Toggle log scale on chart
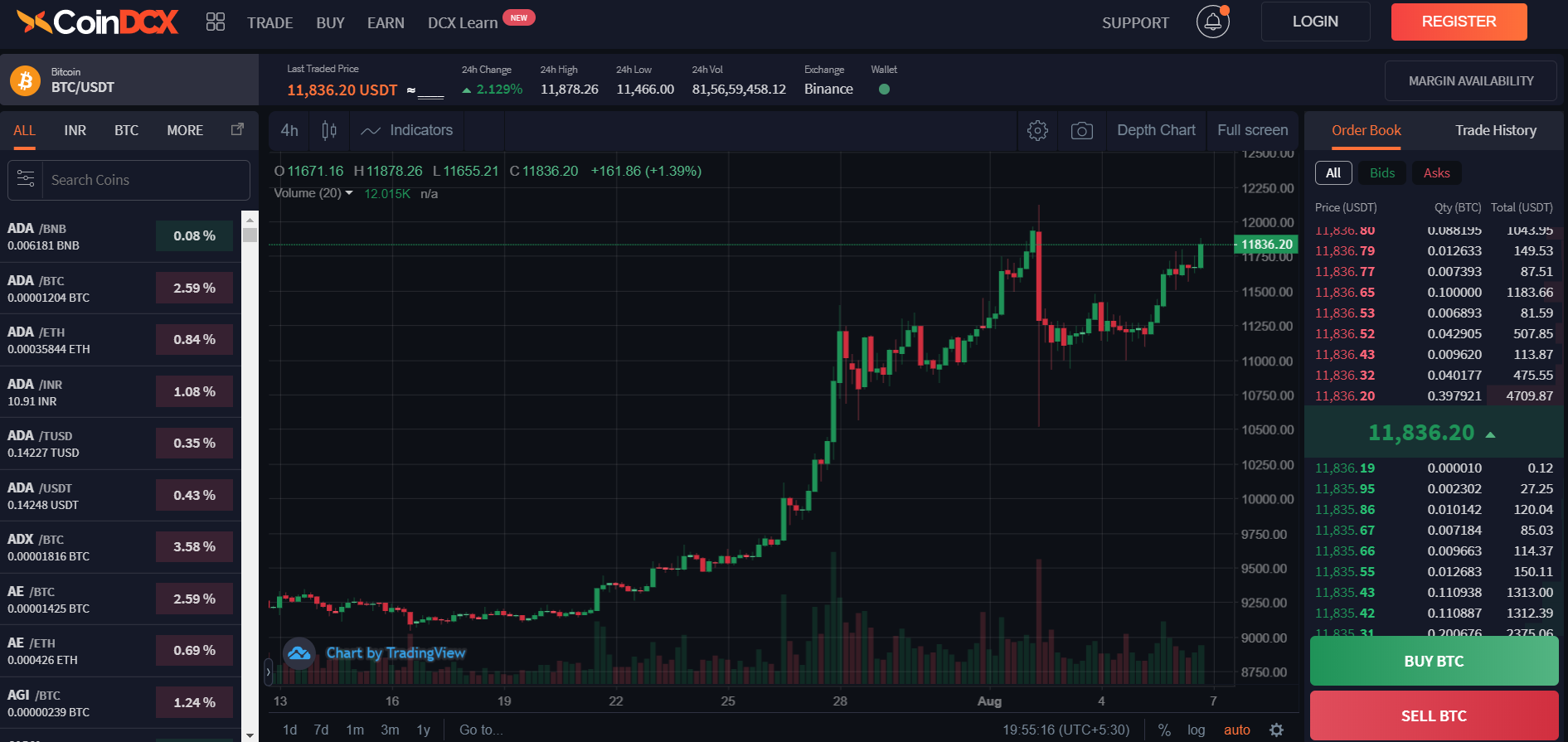Viewport: 1568px width, 742px height. point(1196,730)
